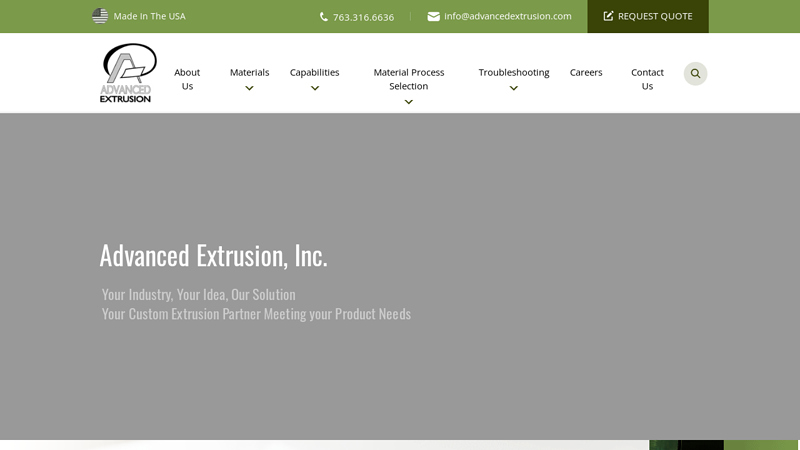Click the Request Quote pencil icon

[608, 16]
